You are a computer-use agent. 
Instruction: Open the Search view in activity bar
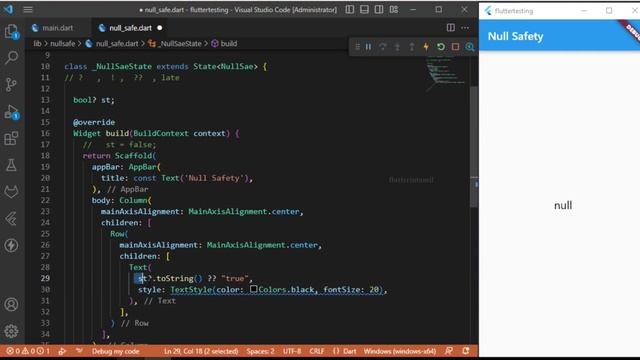click(11, 57)
